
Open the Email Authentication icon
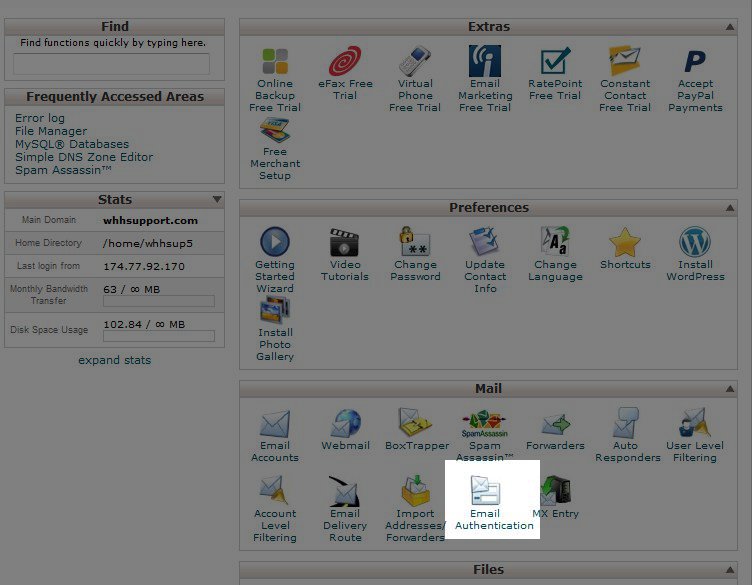click(x=493, y=501)
